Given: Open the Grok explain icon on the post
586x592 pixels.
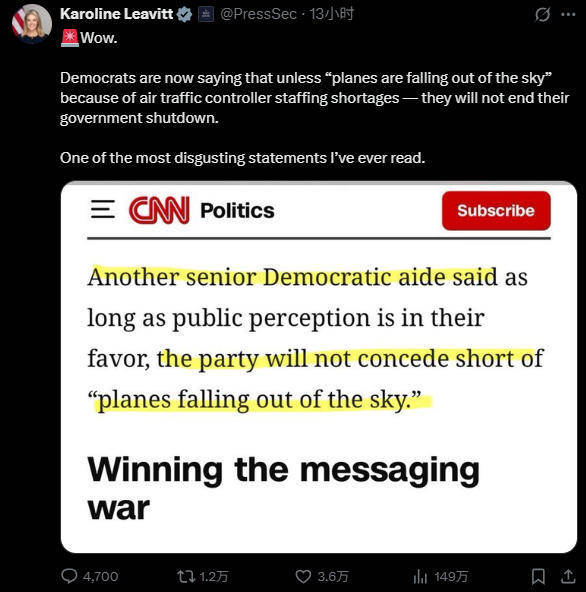Looking at the screenshot, I should [x=543, y=15].
